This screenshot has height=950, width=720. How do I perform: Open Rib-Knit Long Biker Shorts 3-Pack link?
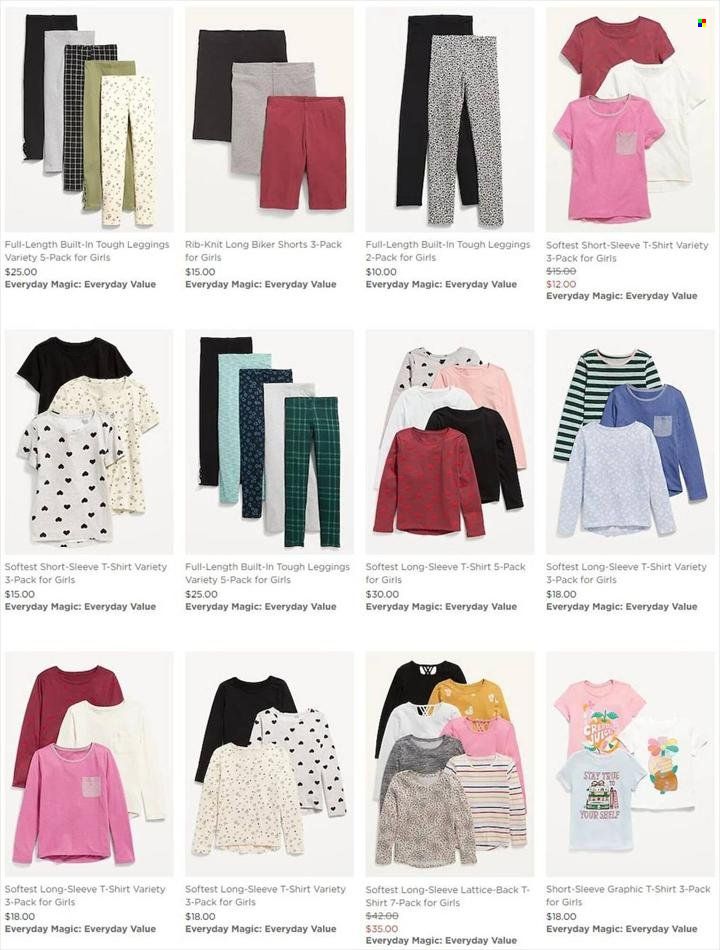pyautogui.click(x=264, y=251)
